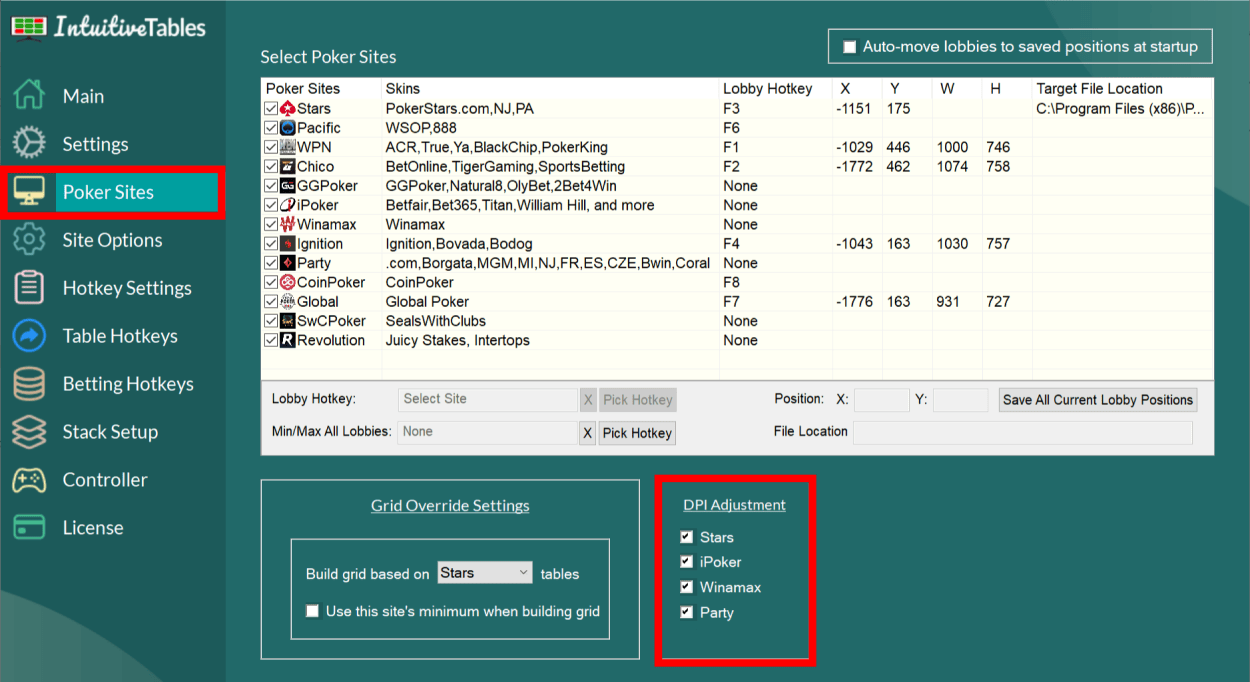
Task: Click the Grid Override Settings heading link
Action: pos(450,506)
